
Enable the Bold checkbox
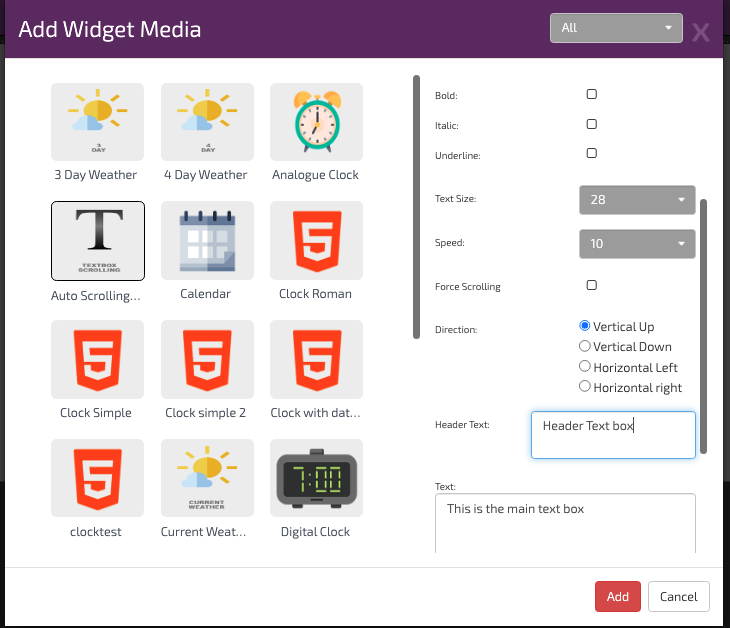click(x=591, y=94)
